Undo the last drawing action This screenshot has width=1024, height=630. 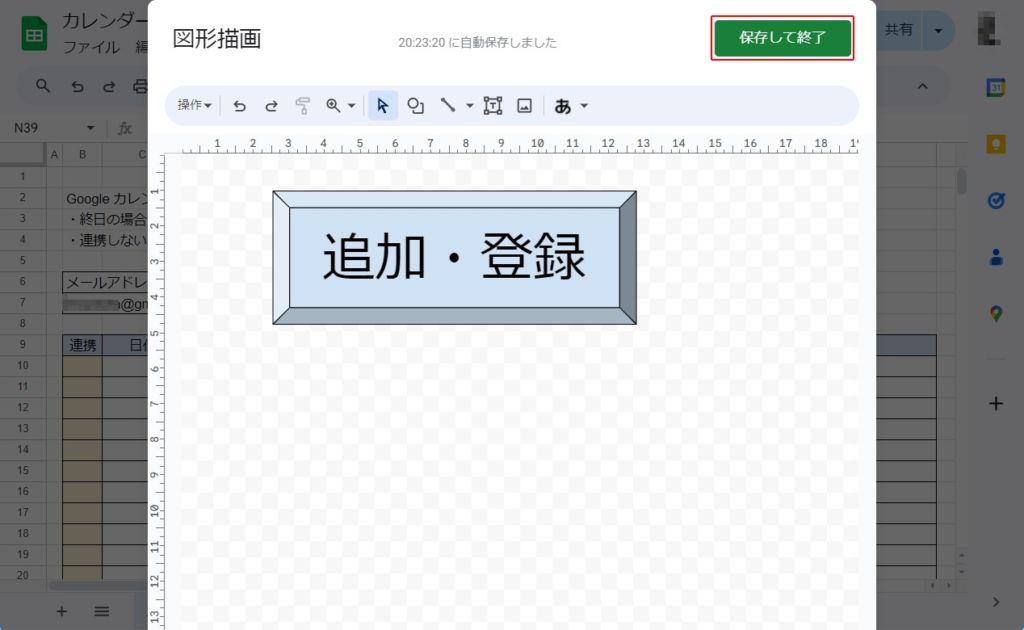[x=239, y=105]
